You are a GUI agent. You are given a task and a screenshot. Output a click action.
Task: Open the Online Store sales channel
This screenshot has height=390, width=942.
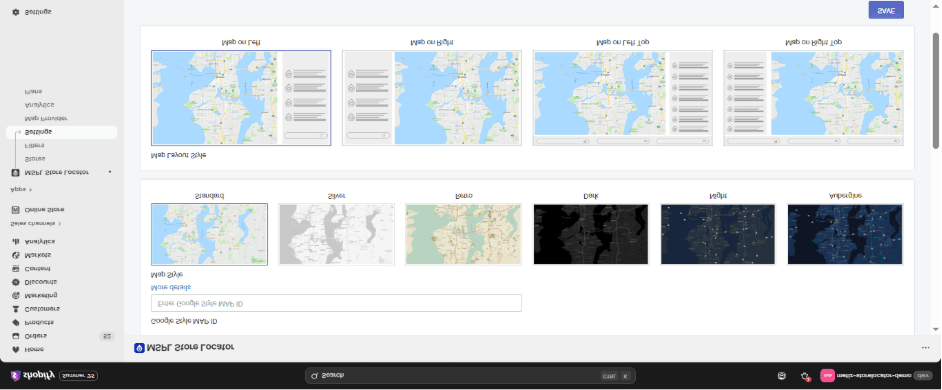(x=44, y=210)
